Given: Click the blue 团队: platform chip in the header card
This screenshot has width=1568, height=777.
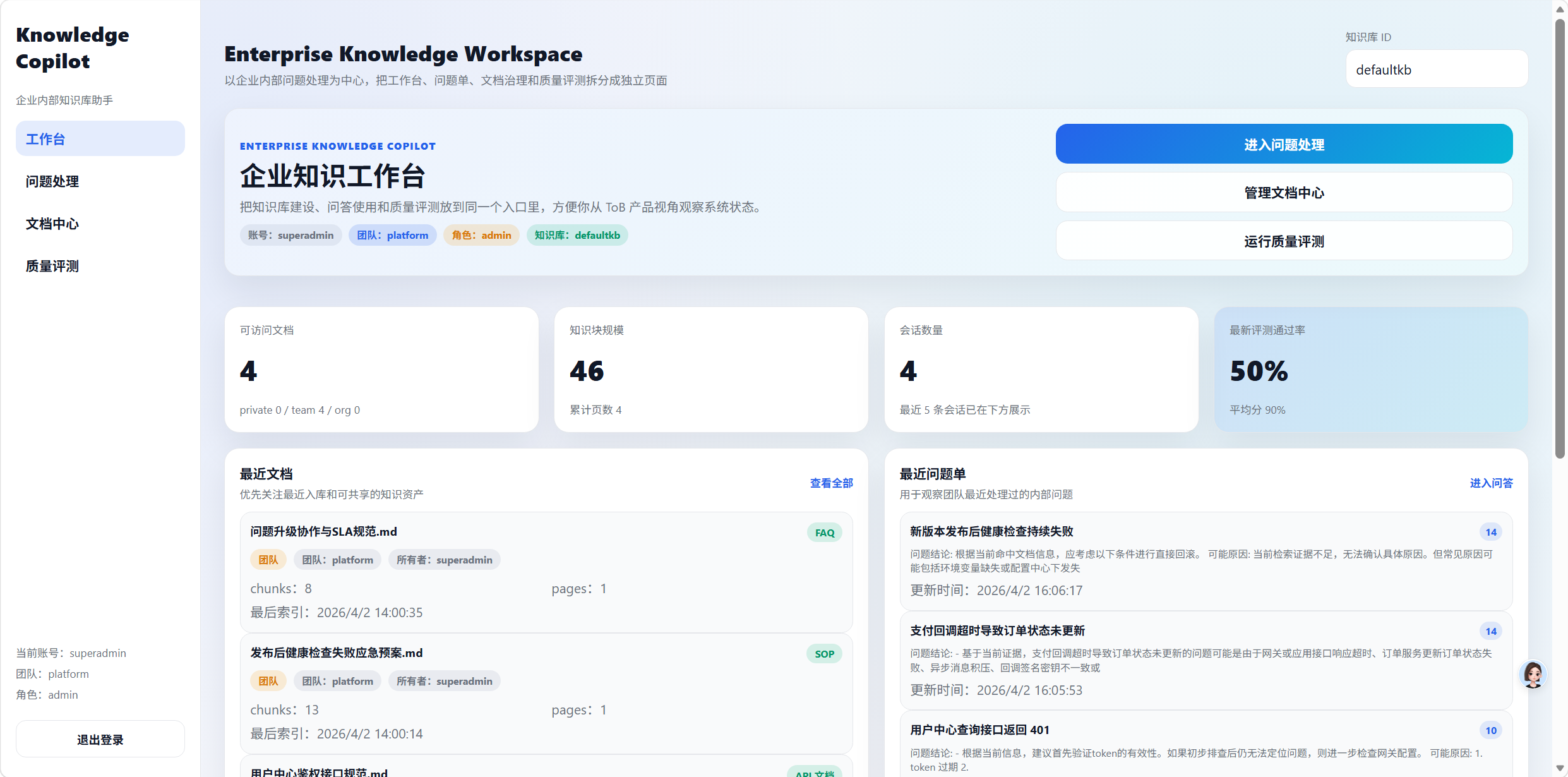Looking at the screenshot, I should [x=392, y=235].
